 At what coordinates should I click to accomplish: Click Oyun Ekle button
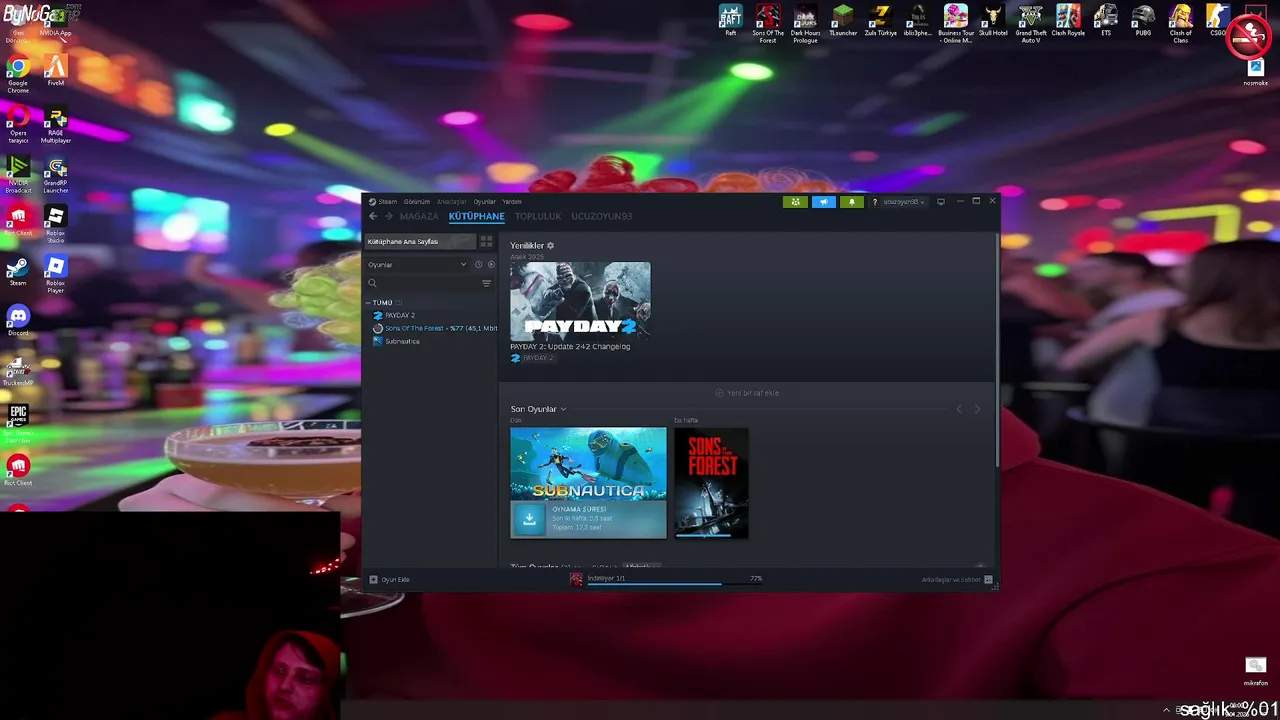[390, 580]
